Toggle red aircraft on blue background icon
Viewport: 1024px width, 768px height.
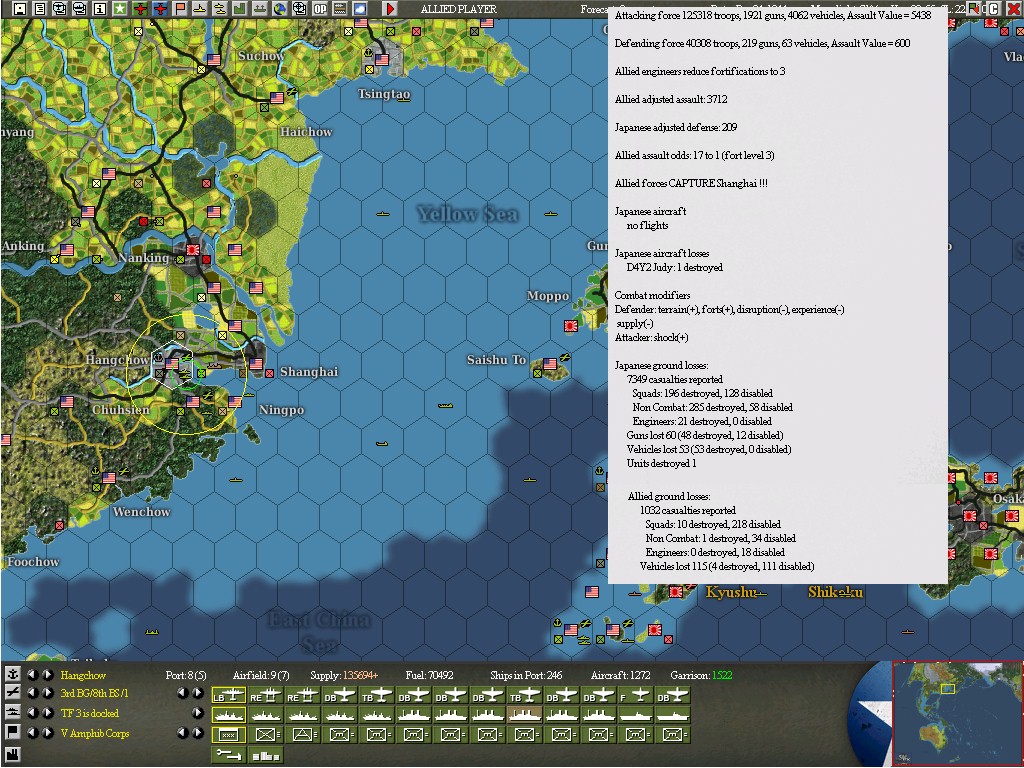point(160,9)
